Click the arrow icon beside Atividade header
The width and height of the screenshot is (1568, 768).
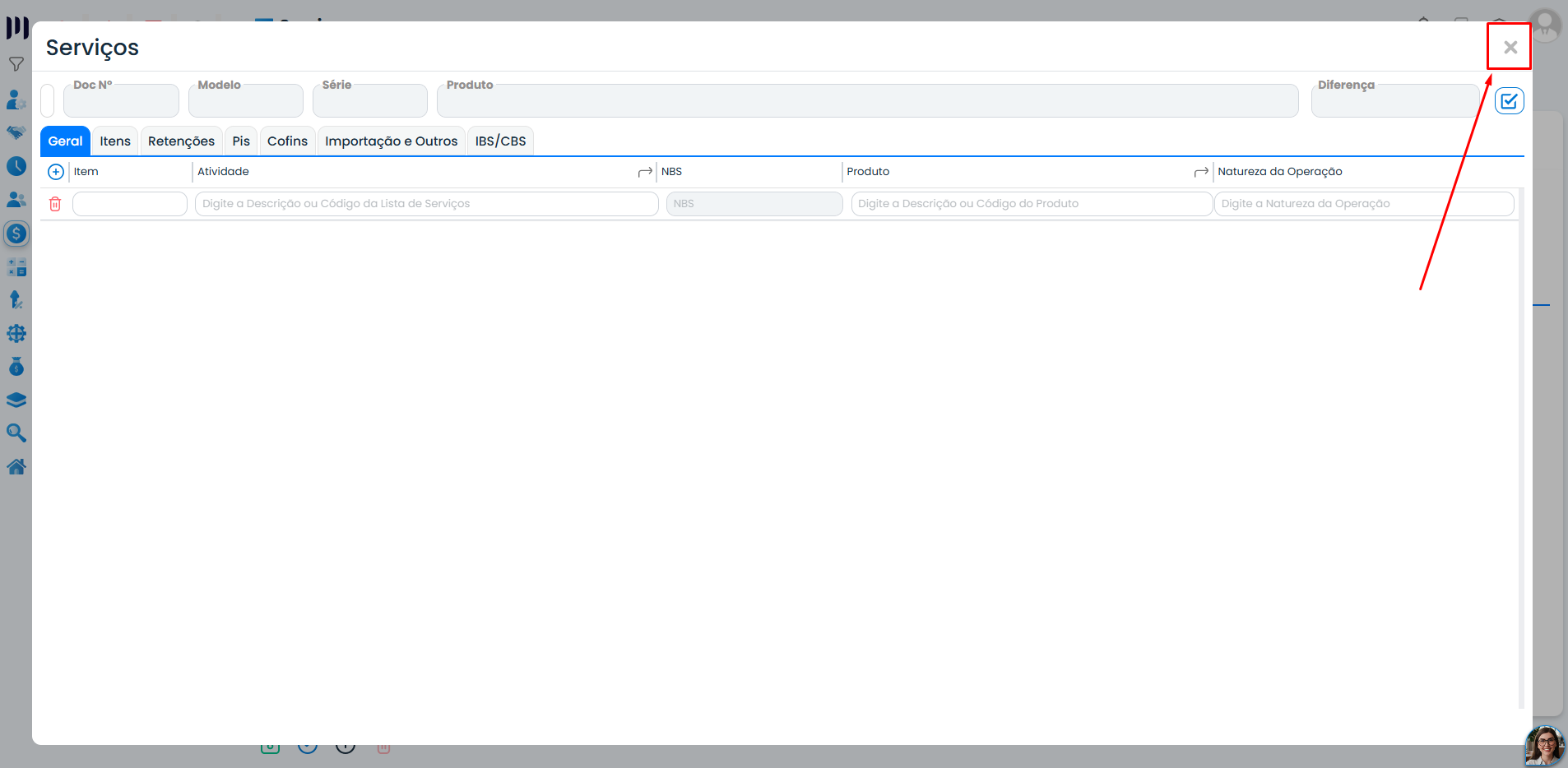(x=645, y=172)
